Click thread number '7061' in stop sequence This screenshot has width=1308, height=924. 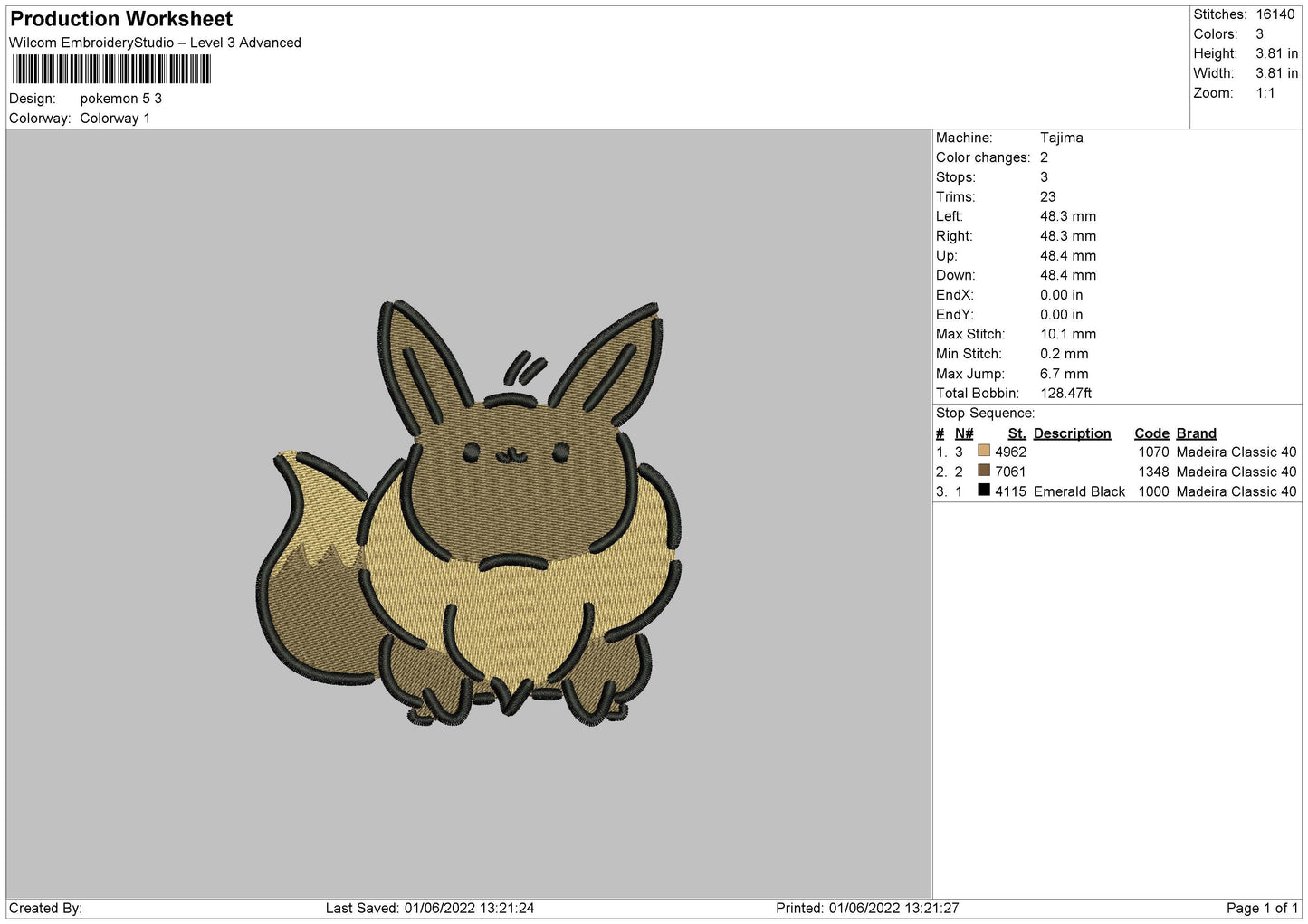pos(1010,472)
